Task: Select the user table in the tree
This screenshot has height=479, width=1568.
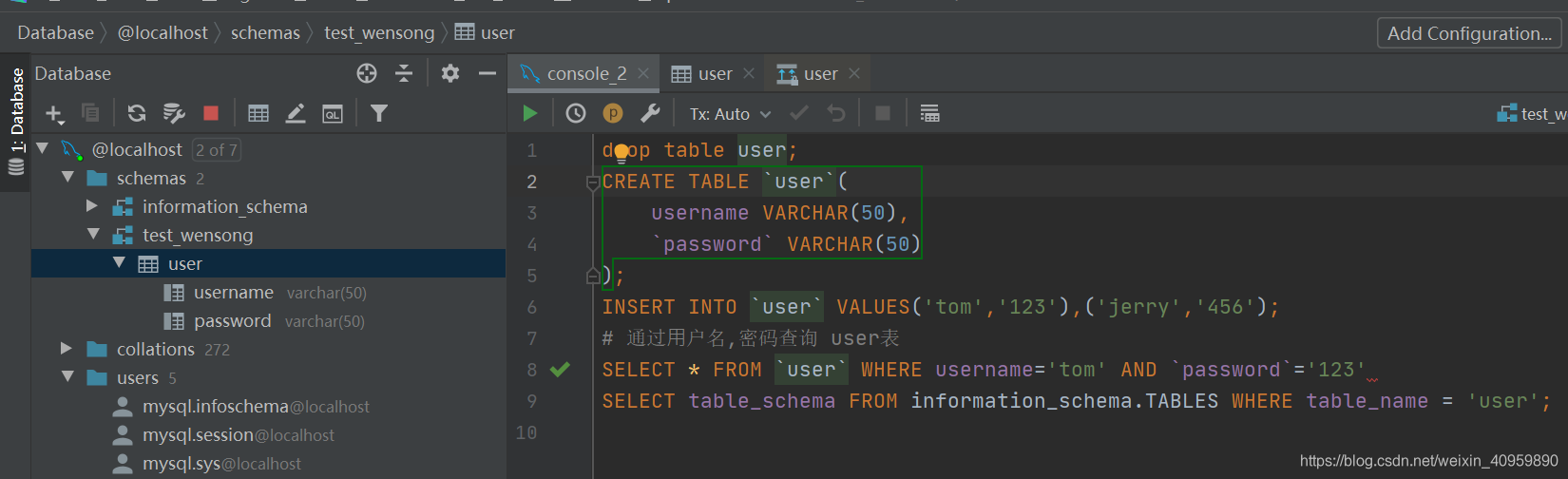Action: (268, 263)
